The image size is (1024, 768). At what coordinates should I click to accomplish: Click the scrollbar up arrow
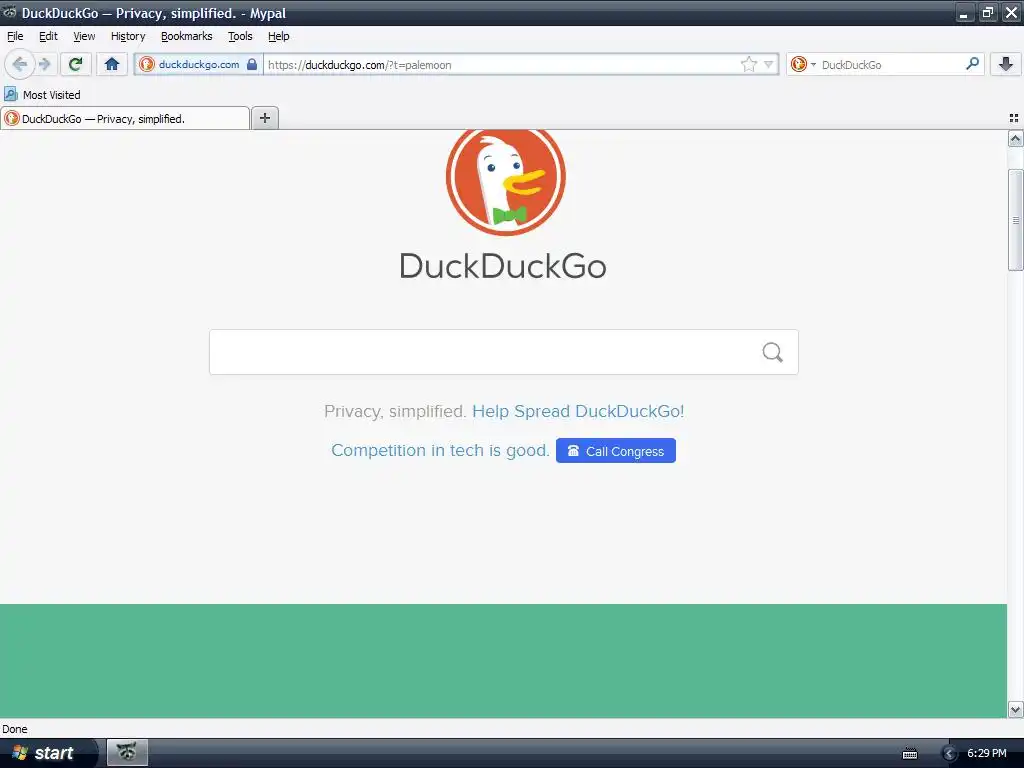tap(1015, 138)
